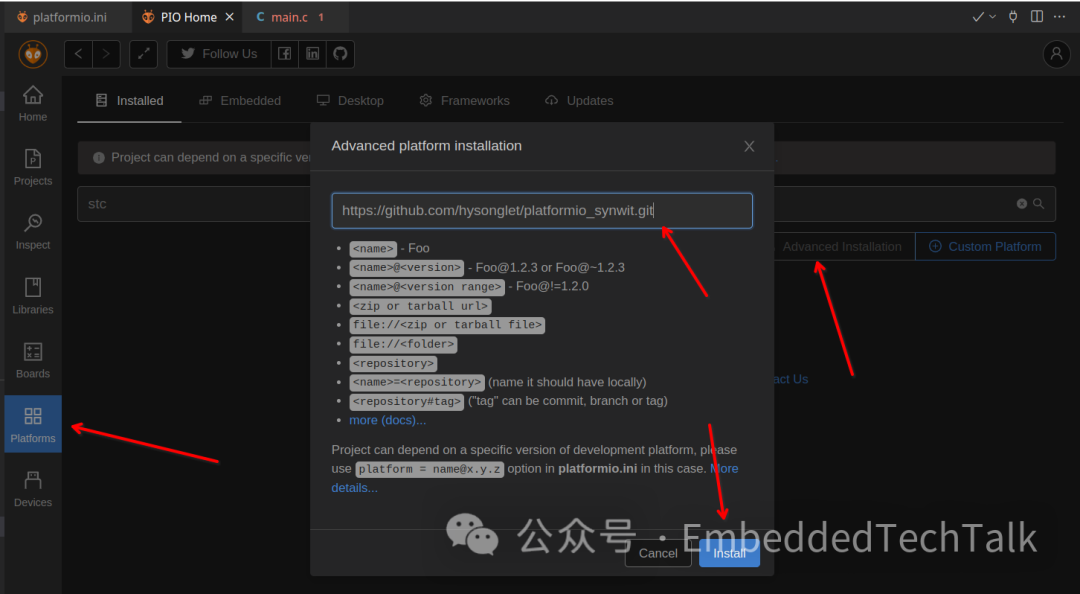Open PlatformIO's GitHub page via toolbar icon
Image resolution: width=1080 pixels, height=594 pixels.
pos(340,54)
